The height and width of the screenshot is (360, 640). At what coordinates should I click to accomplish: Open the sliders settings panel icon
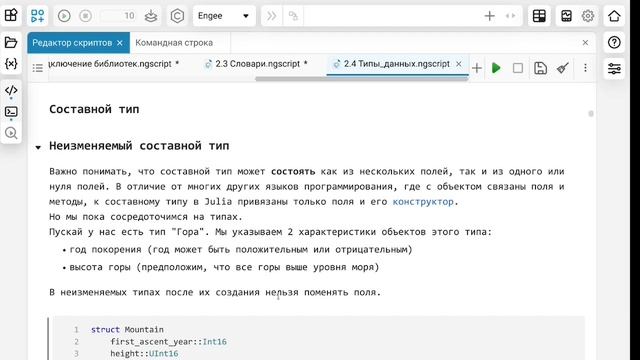tap(614, 68)
